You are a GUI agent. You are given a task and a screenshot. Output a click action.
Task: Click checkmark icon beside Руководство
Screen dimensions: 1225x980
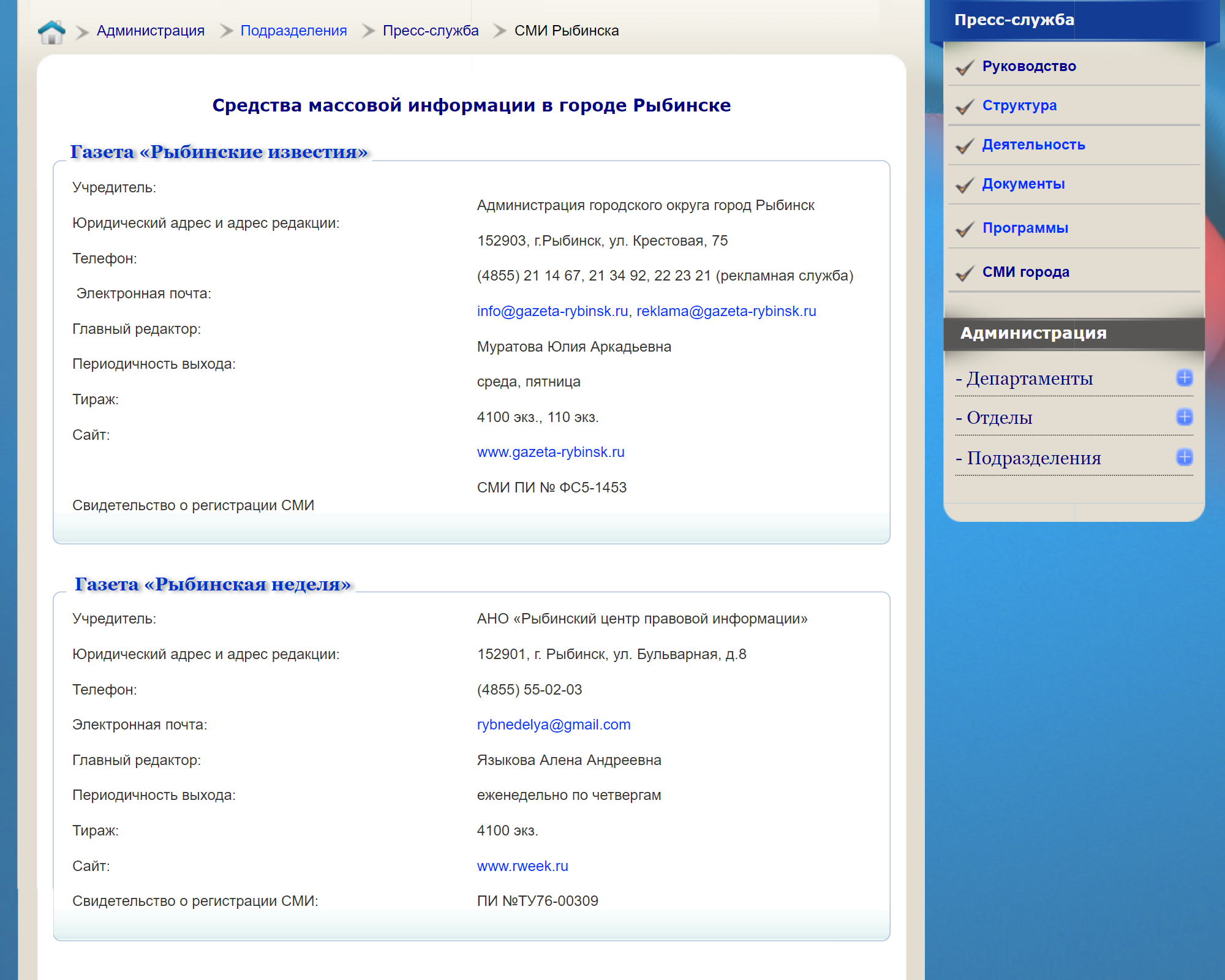point(965,67)
